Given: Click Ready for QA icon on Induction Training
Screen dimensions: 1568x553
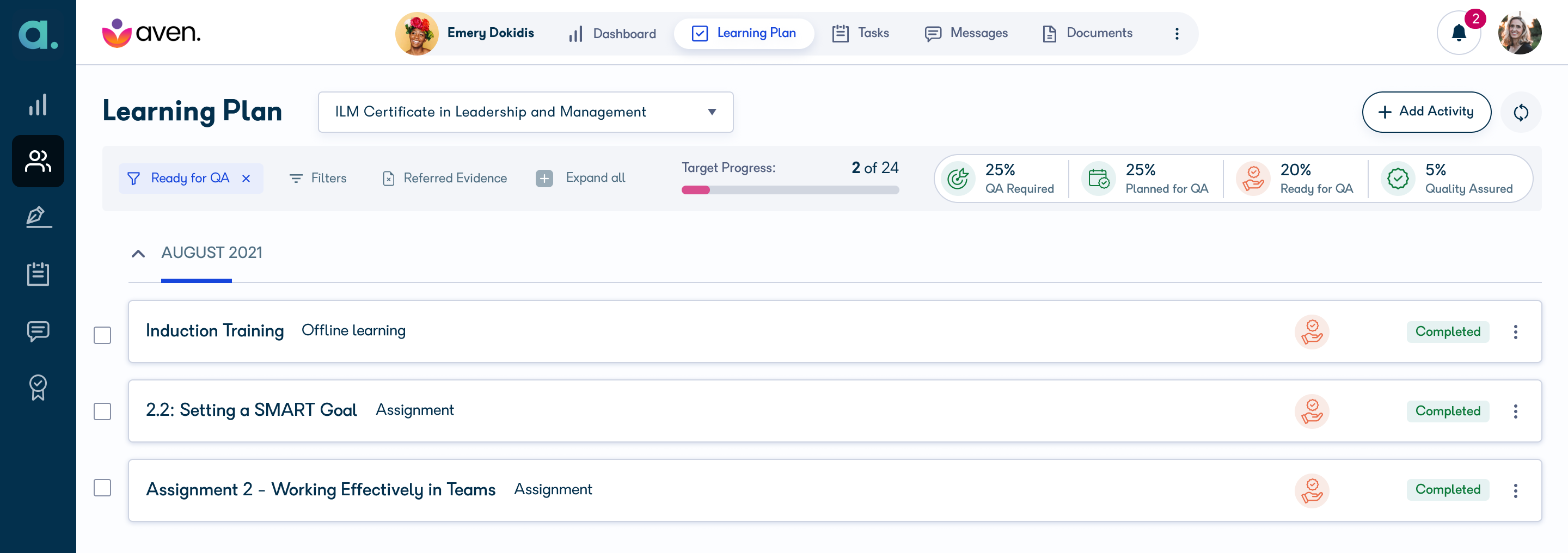Looking at the screenshot, I should coord(1312,331).
